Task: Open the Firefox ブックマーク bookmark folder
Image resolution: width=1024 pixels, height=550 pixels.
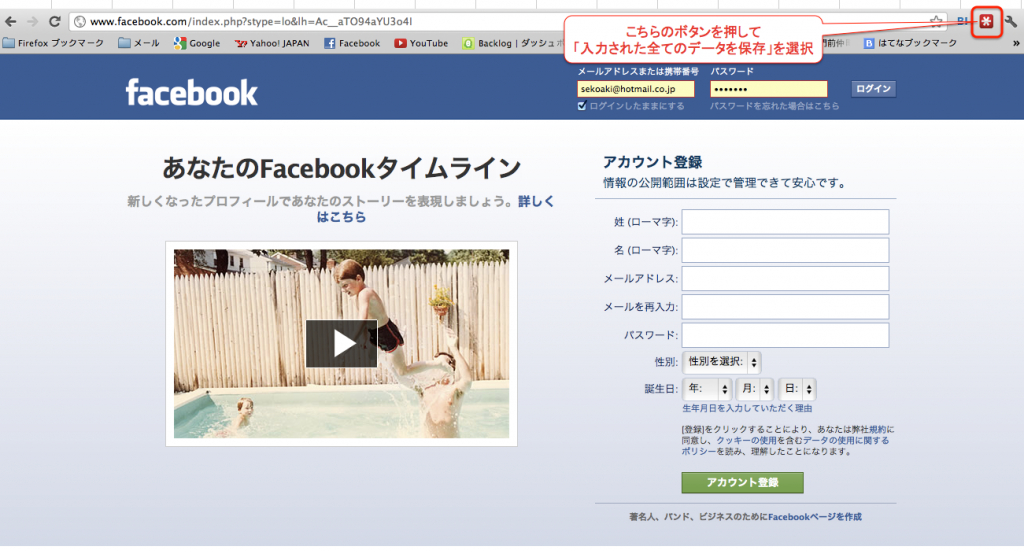Action: [x=54, y=43]
